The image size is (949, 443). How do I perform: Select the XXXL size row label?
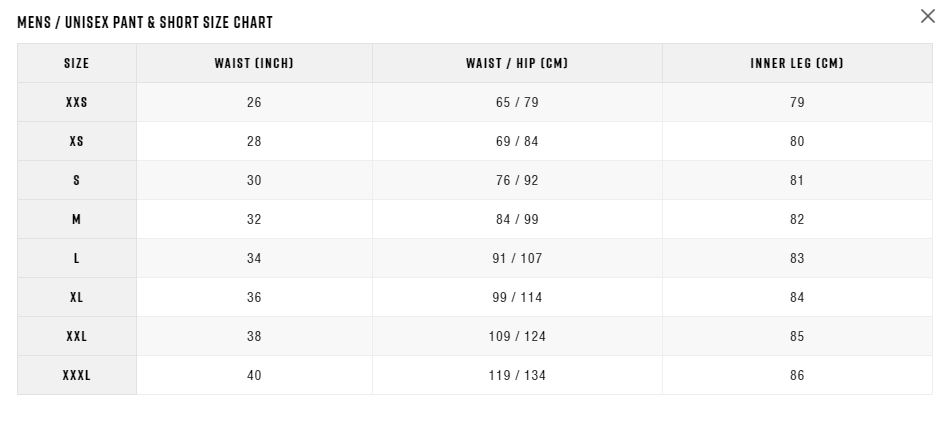(x=77, y=376)
